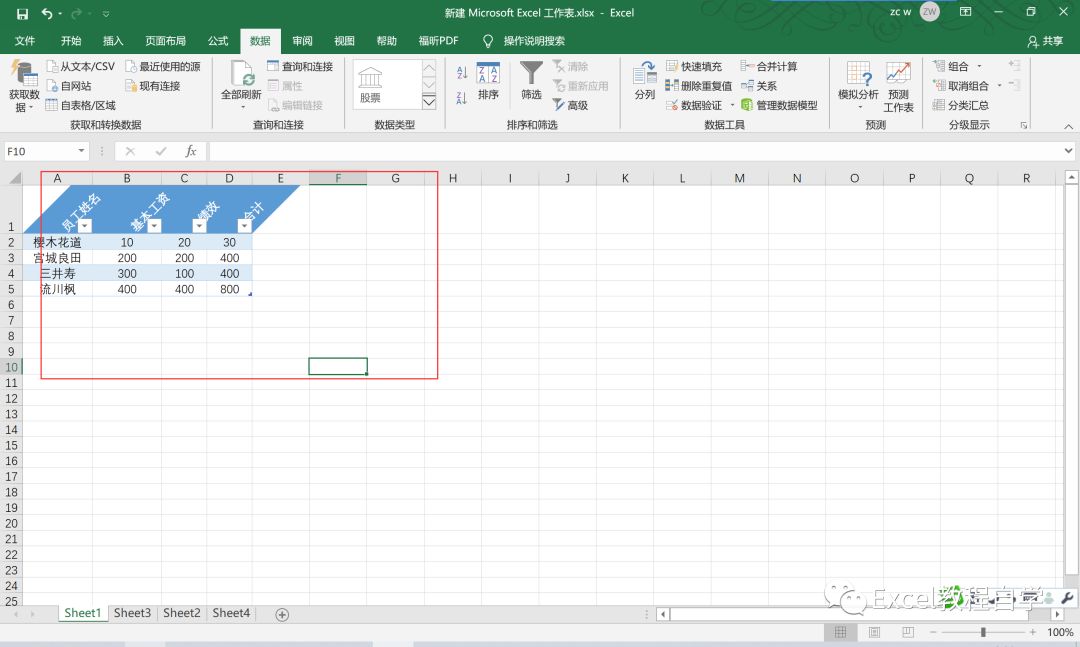Click Manage Data Model (管理数据模型)
1080x647 pixels.
click(779, 105)
